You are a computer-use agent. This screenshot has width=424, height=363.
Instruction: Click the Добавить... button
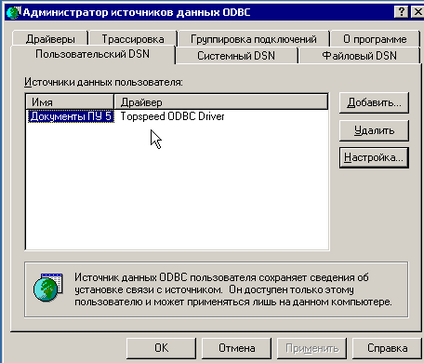(x=374, y=103)
